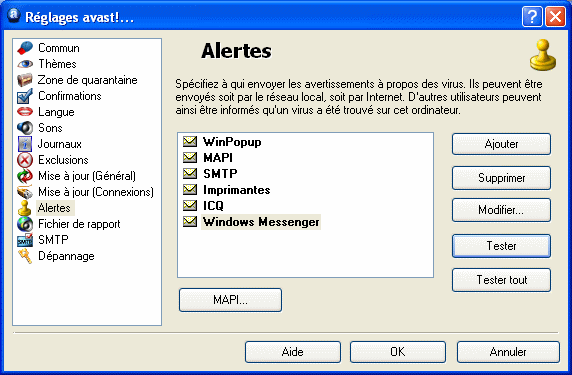The image size is (572, 375).
Task: Open the MAPI... settings button
Action: tap(230, 300)
